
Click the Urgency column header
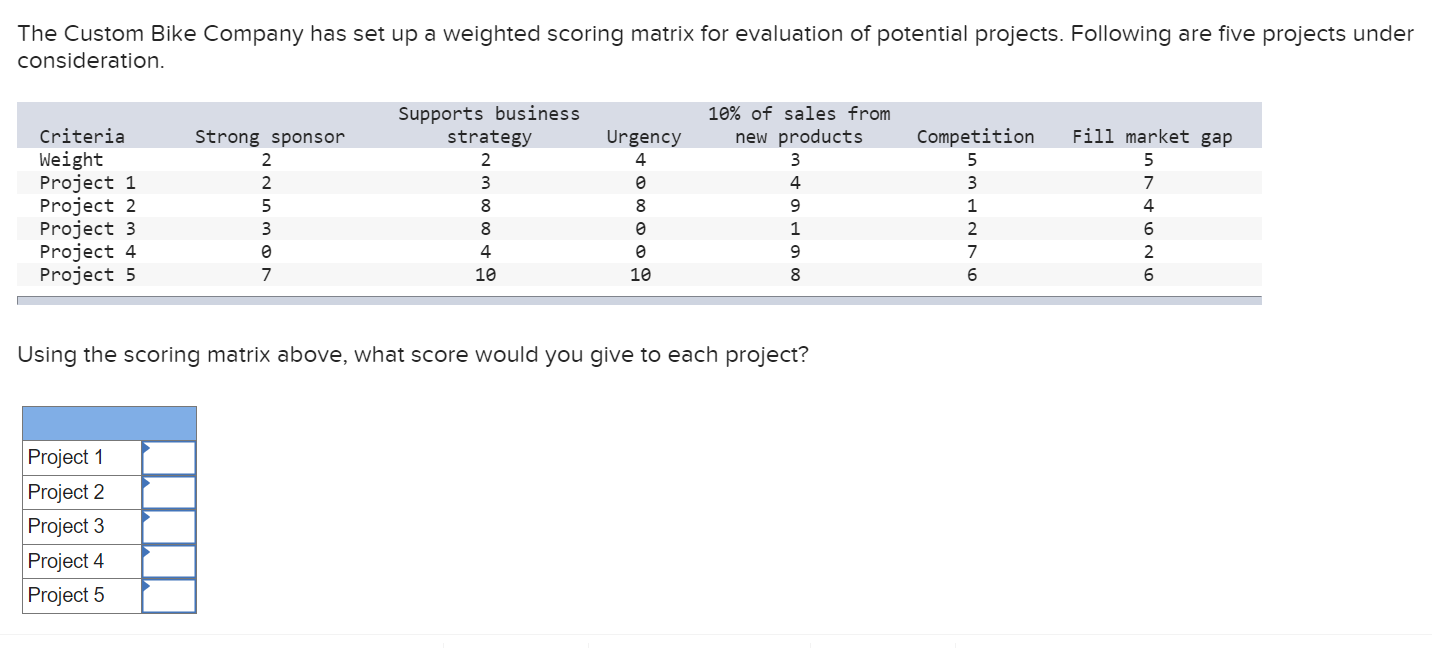(x=644, y=138)
